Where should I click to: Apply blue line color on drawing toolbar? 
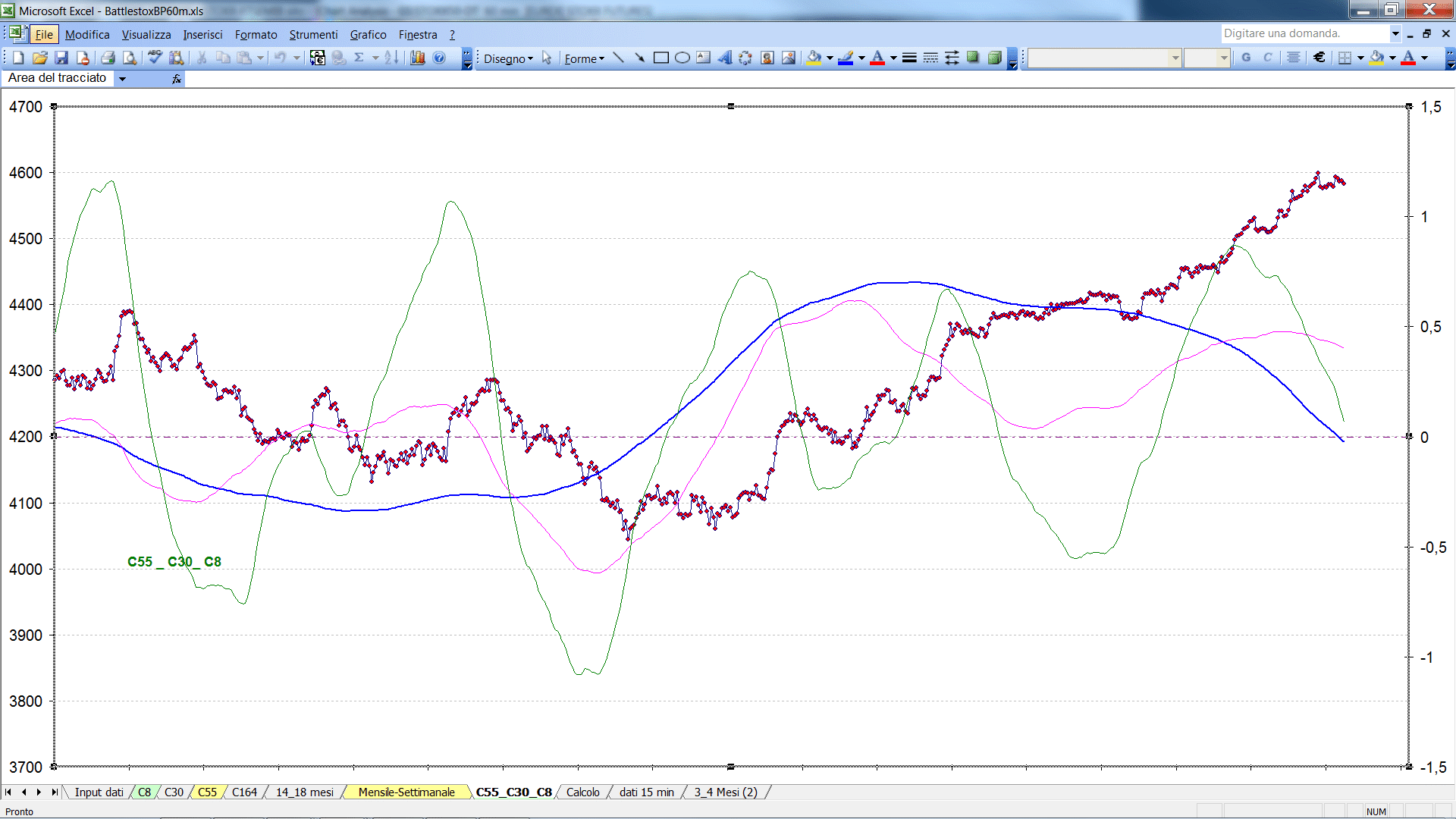846,58
